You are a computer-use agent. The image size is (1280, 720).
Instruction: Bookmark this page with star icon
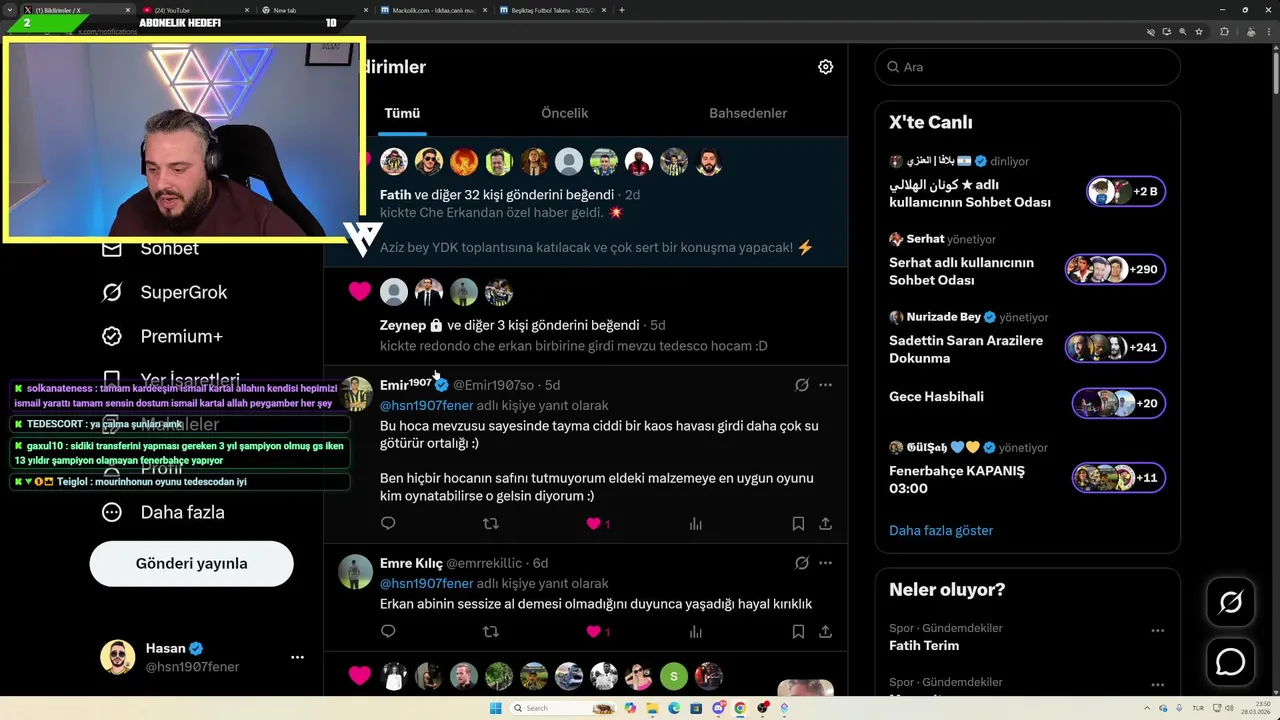point(1200,32)
